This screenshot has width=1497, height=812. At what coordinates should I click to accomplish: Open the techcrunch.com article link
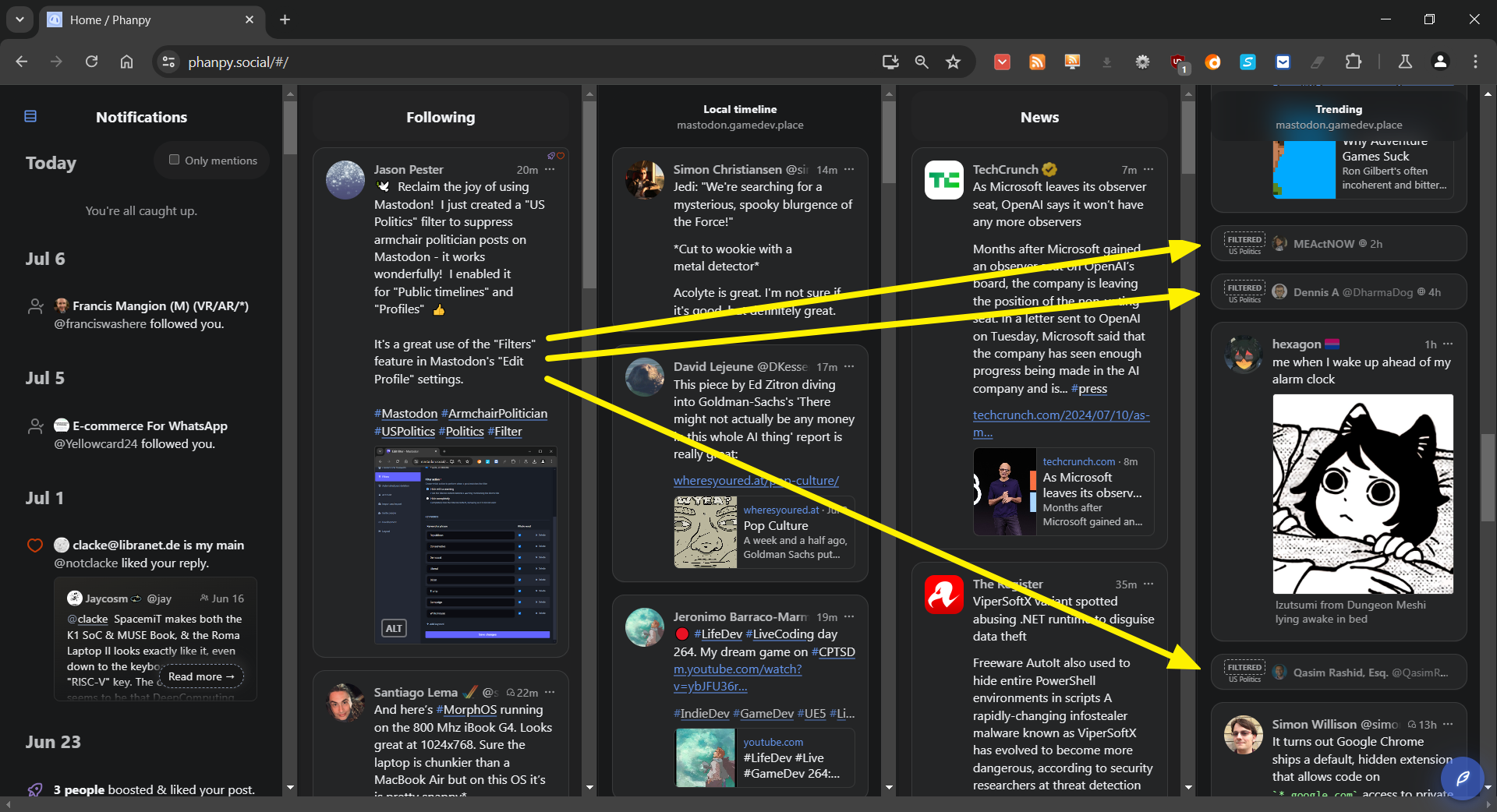[1061, 424]
